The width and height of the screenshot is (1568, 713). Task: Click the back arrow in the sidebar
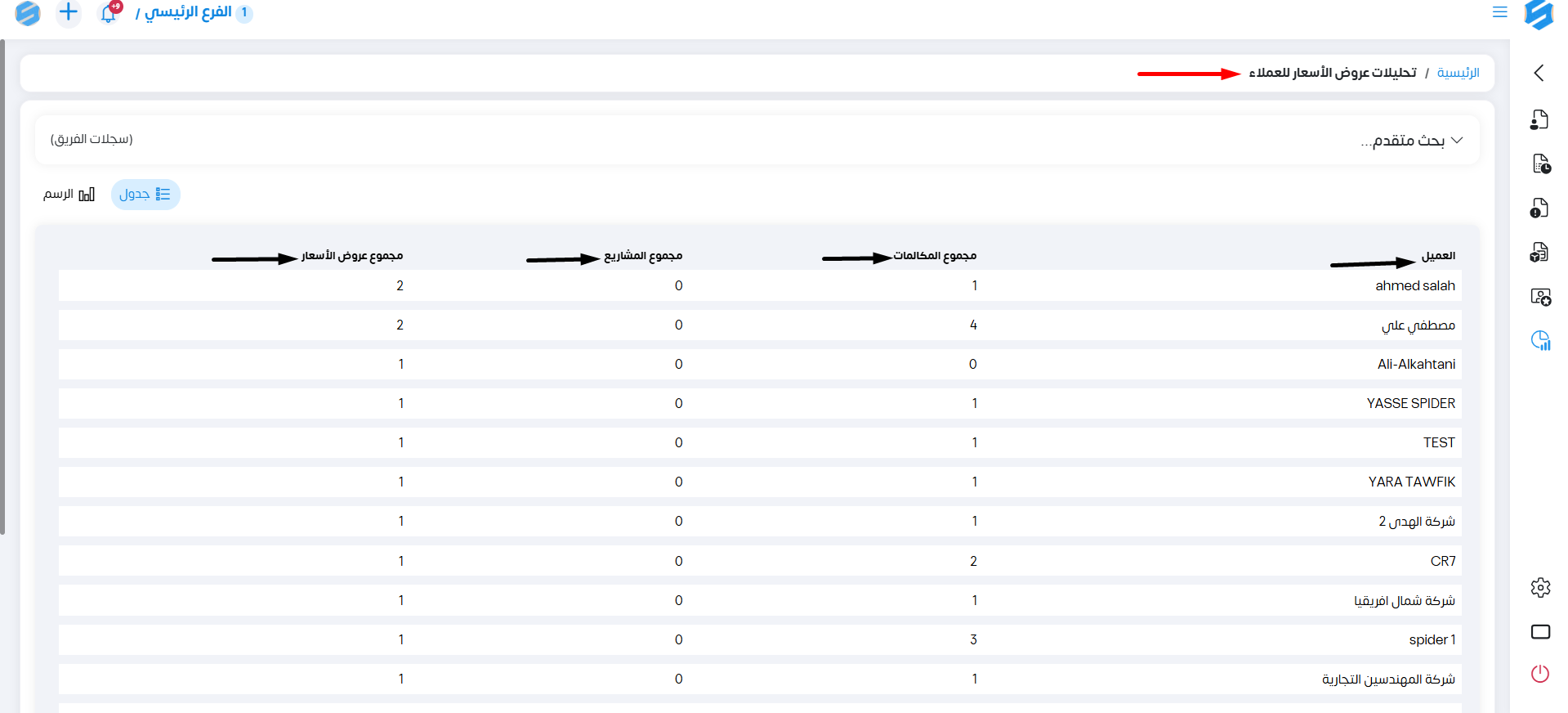click(1539, 73)
